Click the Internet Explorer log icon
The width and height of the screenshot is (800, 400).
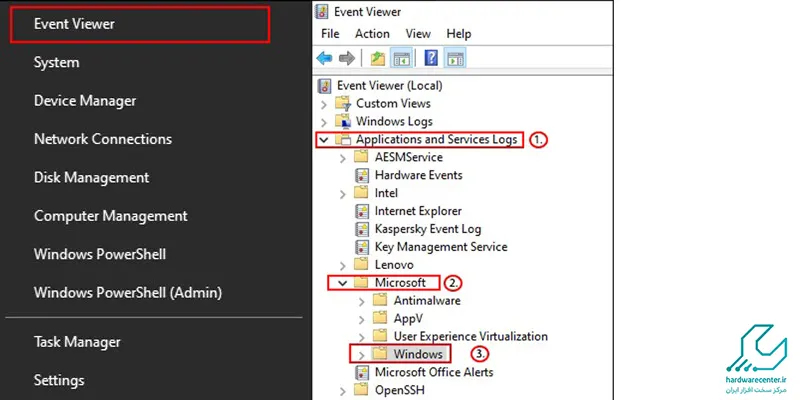point(361,211)
